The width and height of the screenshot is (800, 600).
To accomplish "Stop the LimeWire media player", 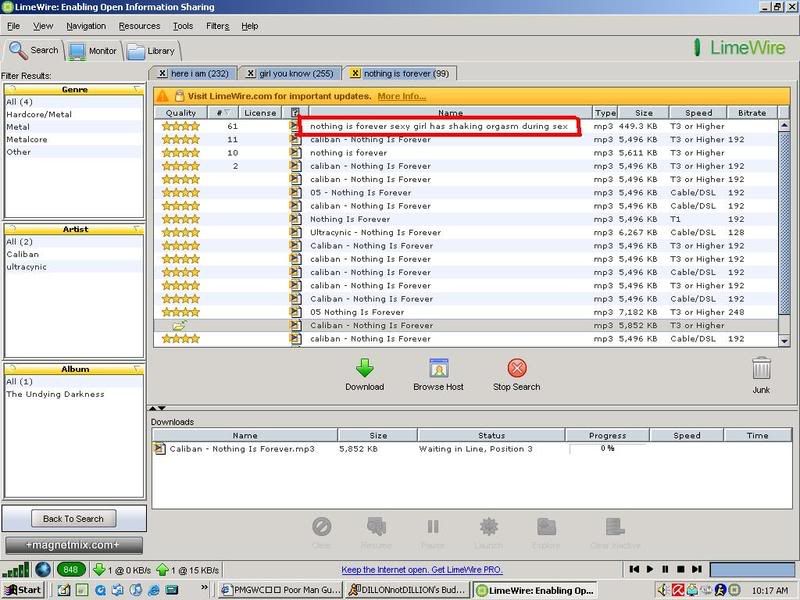I will coord(681,569).
